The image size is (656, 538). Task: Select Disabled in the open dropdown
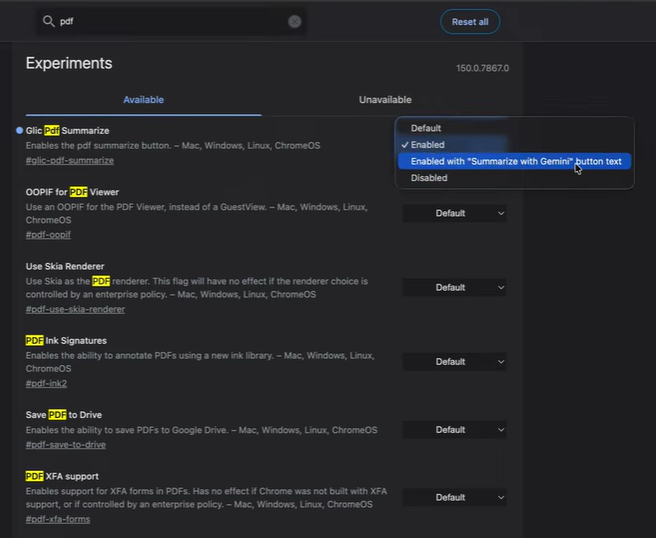pyautogui.click(x=514, y=178)
